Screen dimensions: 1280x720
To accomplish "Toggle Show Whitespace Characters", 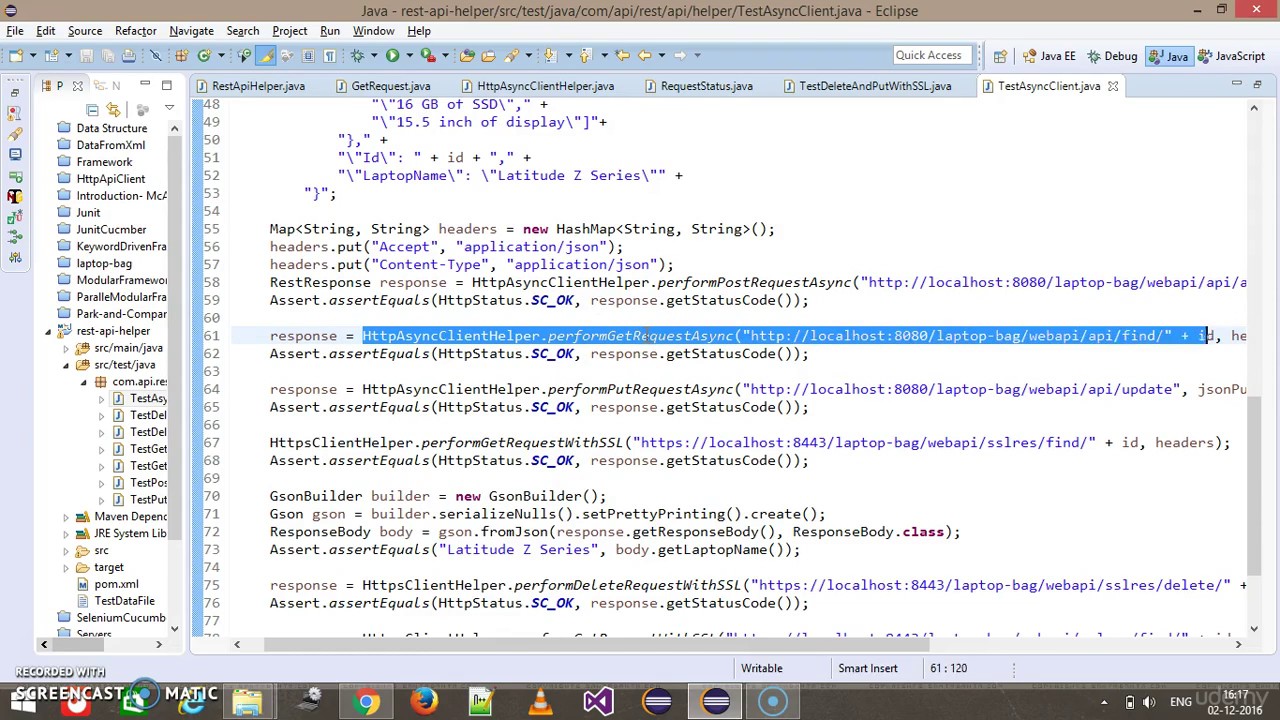I will point(329,55).
